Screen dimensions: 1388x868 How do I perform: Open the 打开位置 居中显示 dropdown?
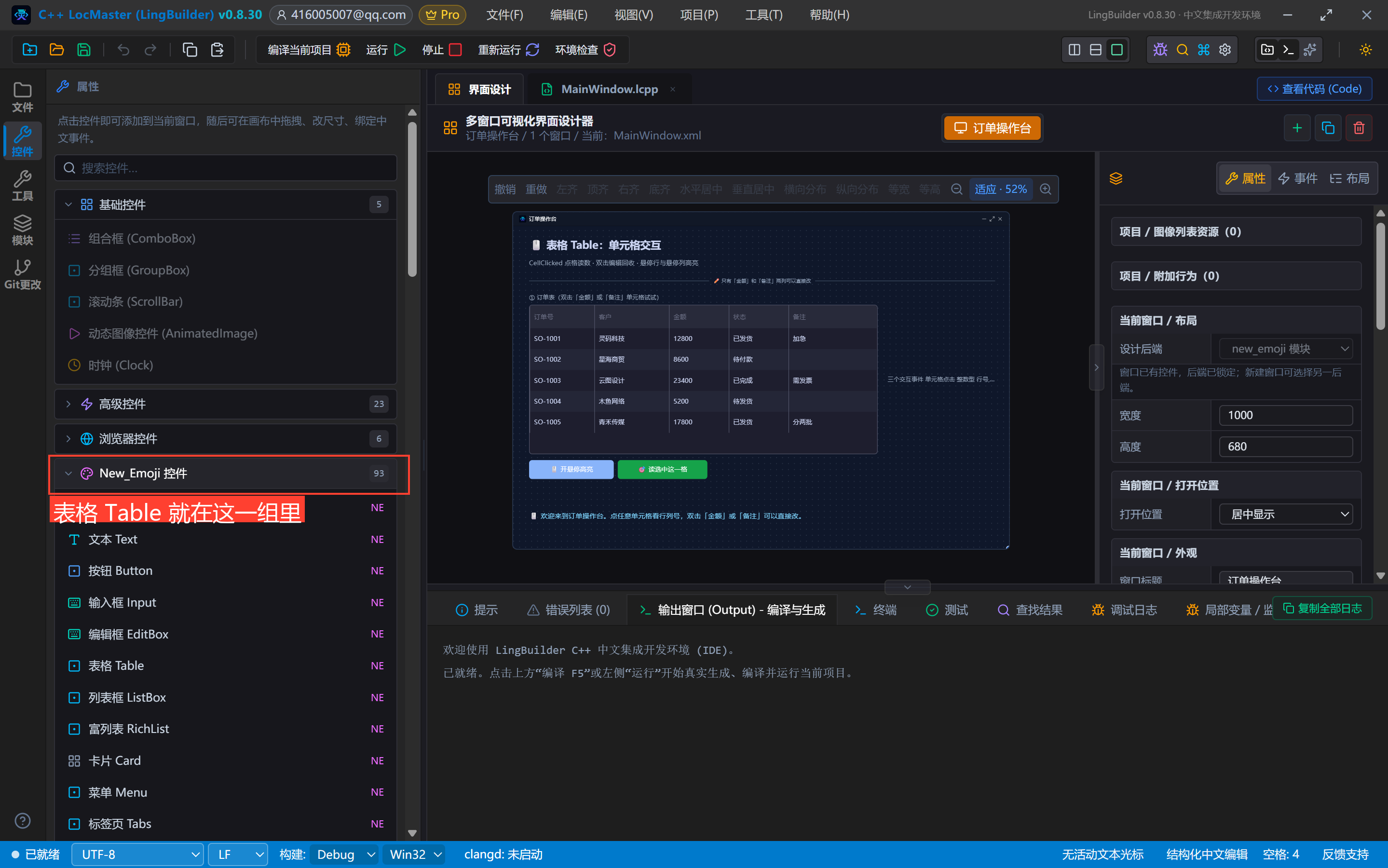click(1286, 515)
